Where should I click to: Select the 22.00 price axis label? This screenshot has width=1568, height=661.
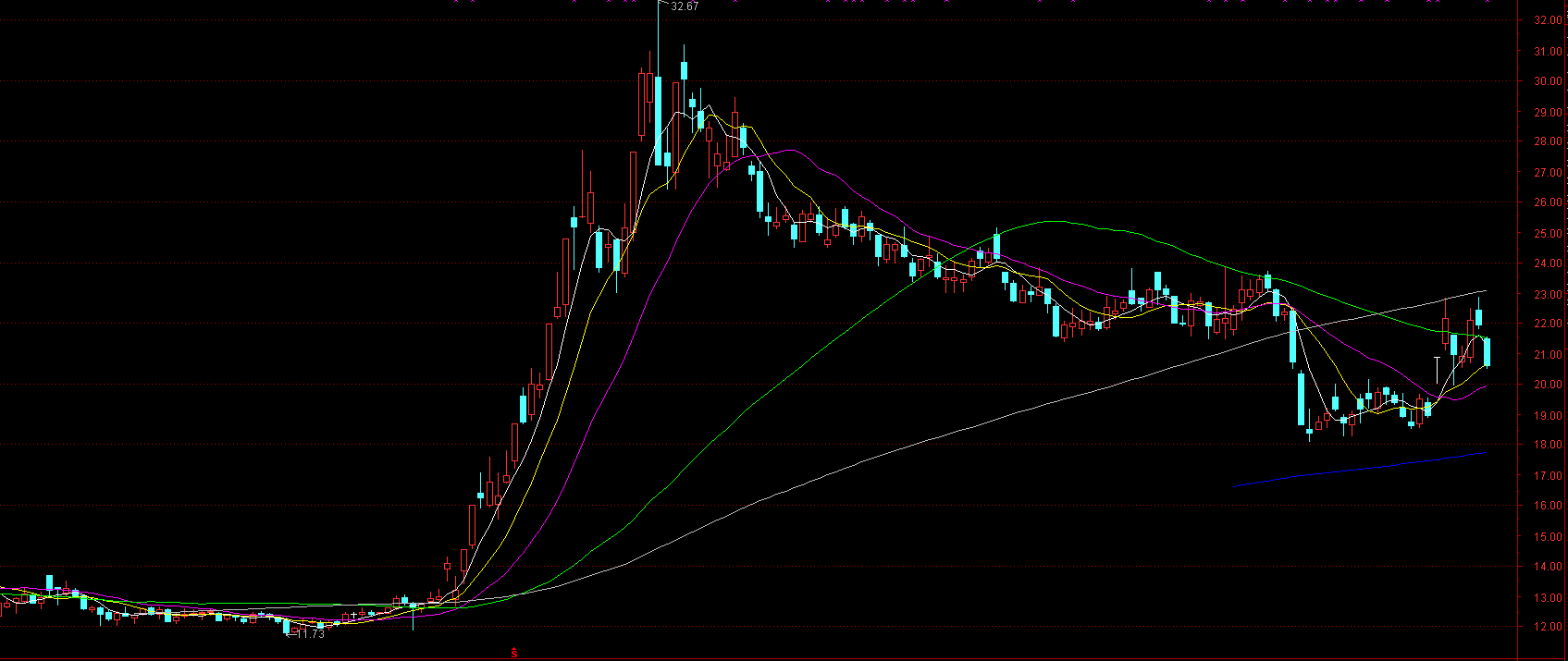[x=1548, y=324]
